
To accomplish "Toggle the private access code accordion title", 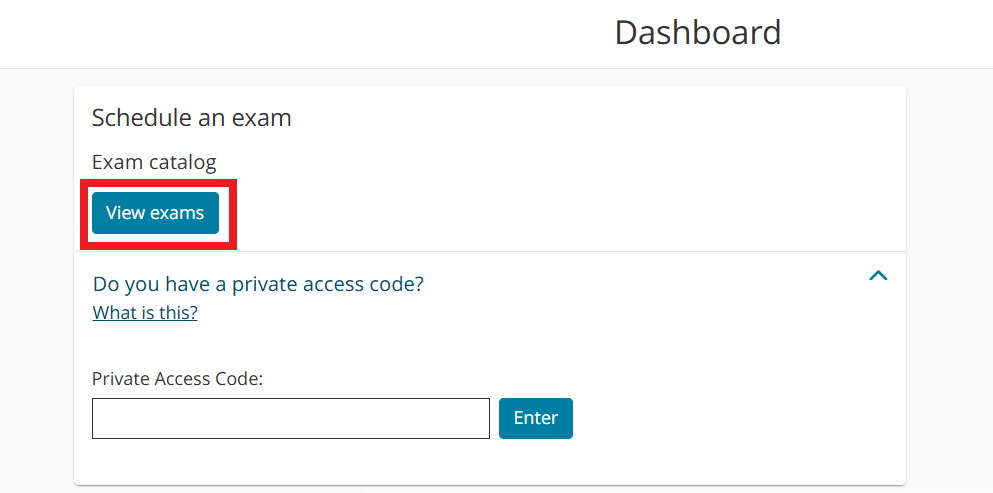I will [258, 284].
